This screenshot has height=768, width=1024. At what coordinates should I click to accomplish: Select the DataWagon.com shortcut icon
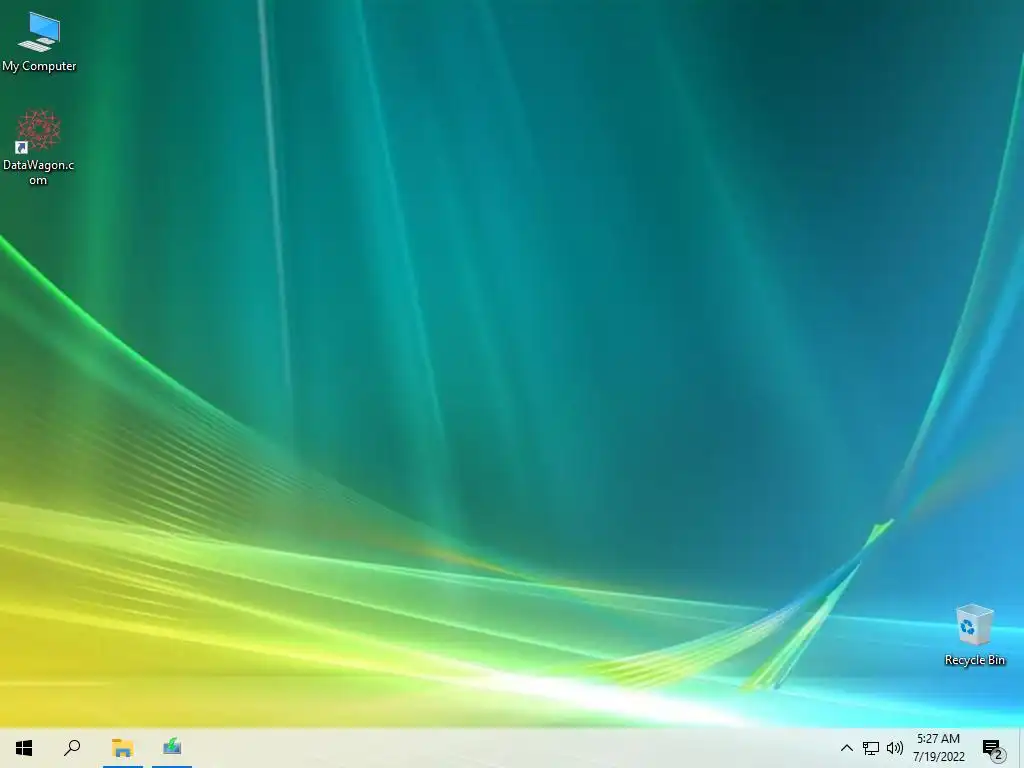click(39, 148)
